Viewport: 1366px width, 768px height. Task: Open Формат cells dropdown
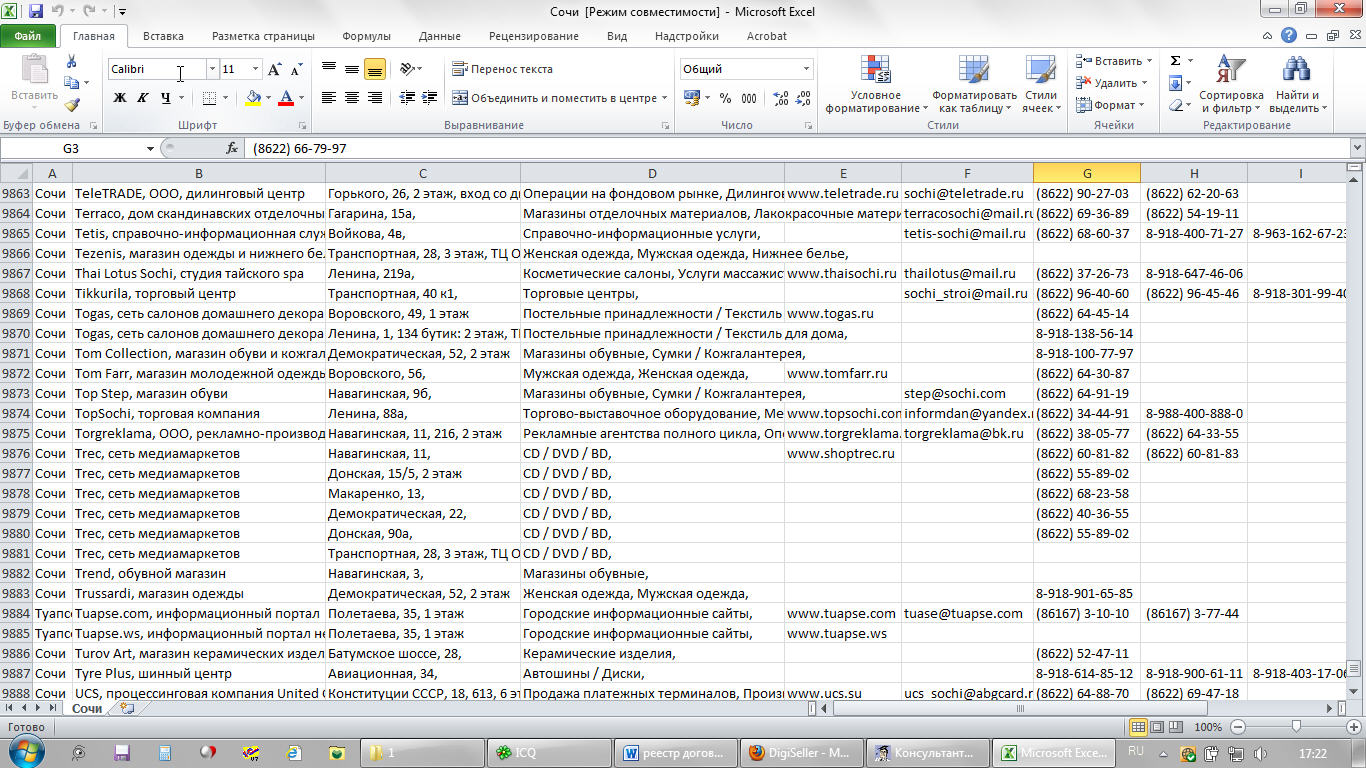point(1114,105)
